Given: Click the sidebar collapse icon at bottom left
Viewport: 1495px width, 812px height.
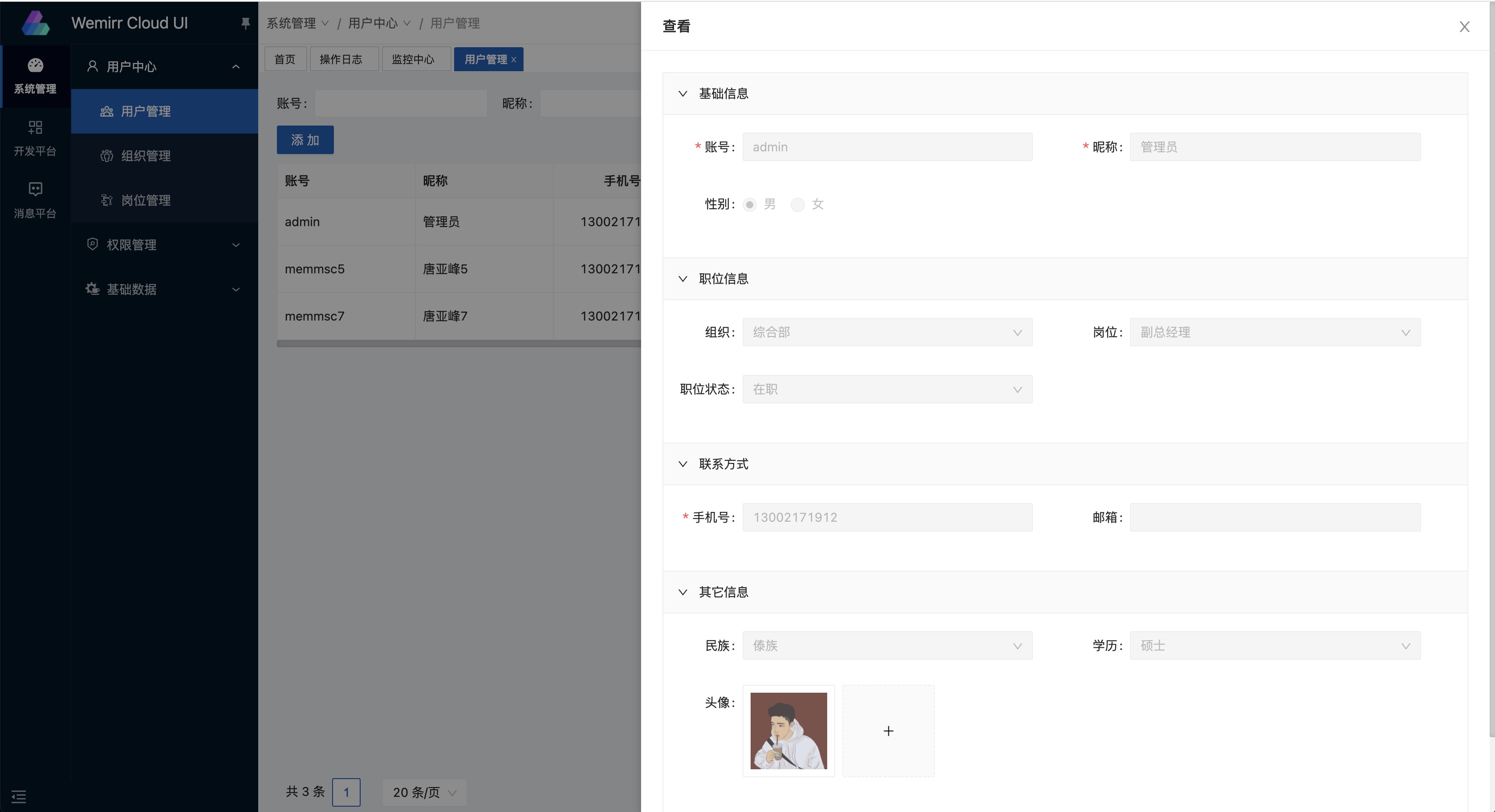Looking at the screenshot, I should 19,796.
